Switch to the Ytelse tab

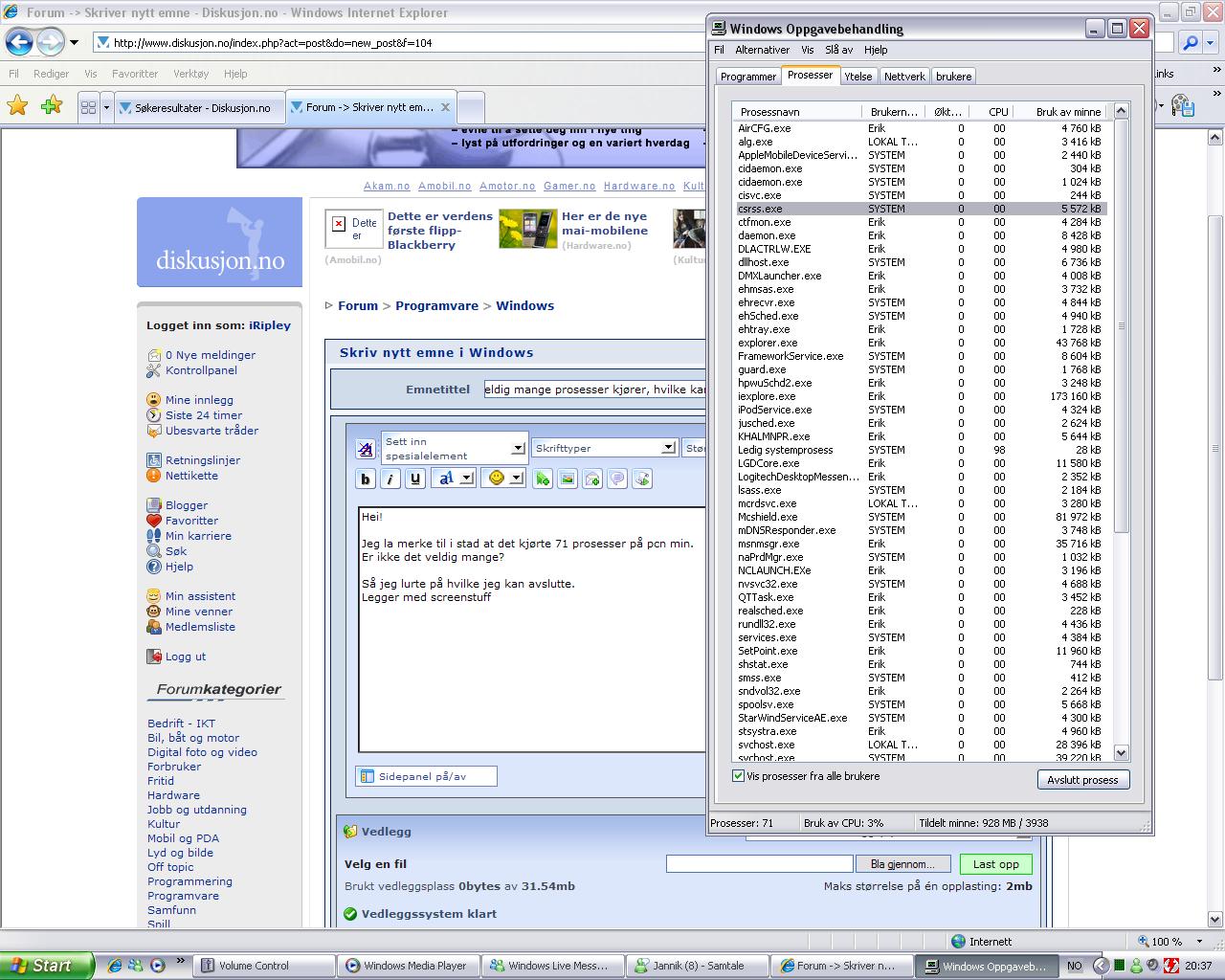(x=857, y=77)
